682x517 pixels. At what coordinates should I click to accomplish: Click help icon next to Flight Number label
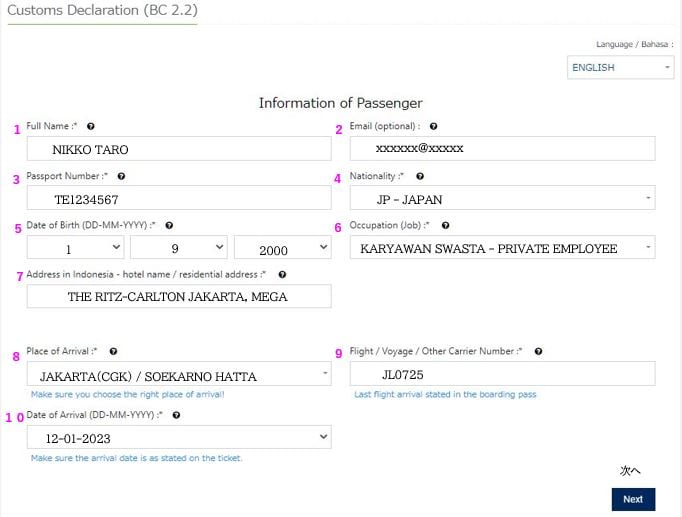click(x=539, y=352)
